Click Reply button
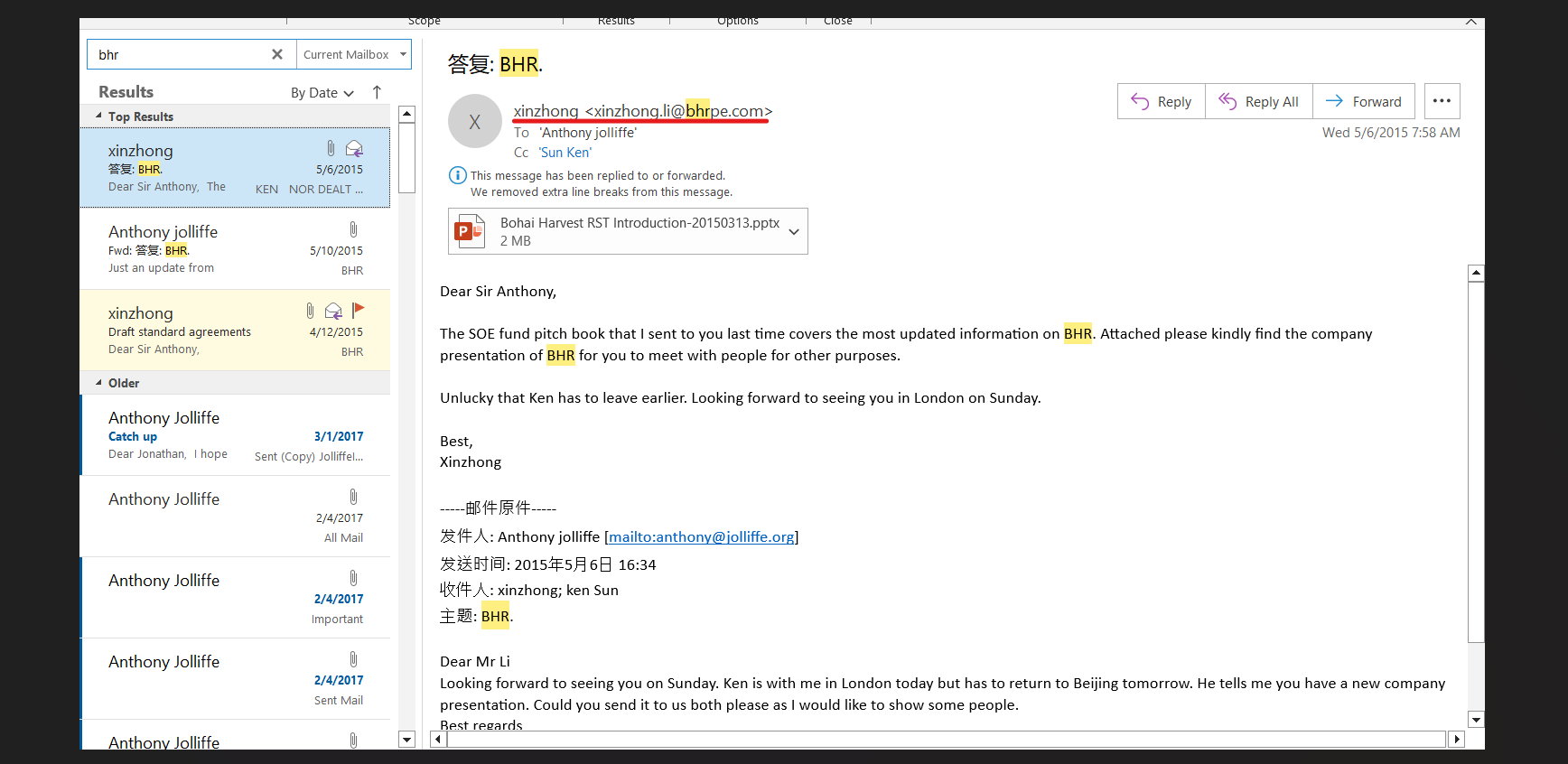This screenshot has width=1568, height=764. pyautogui.click(x=1162, y=101)
